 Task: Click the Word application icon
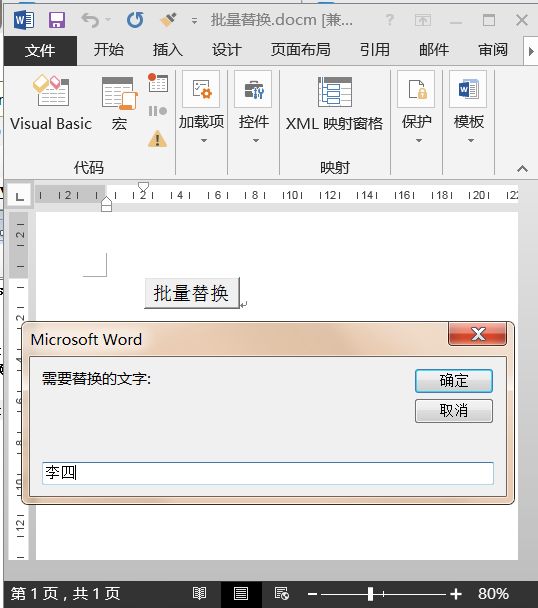pyautogui.click(x=24, y=20)
